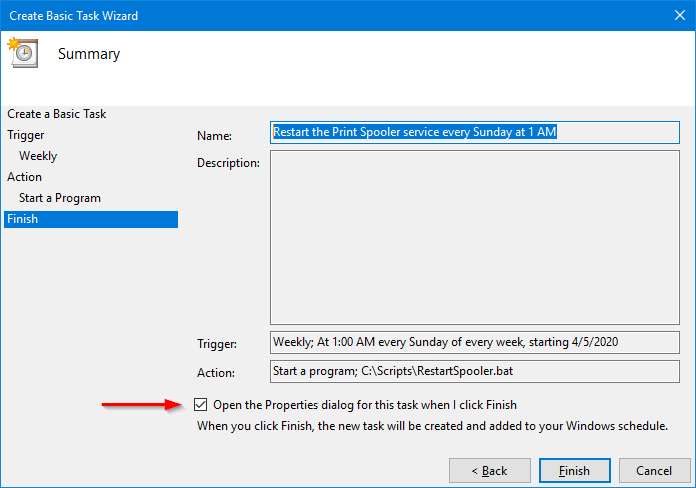Open the Start a Program step
This screenshot has width=696, height=488.
pos(60,198)
